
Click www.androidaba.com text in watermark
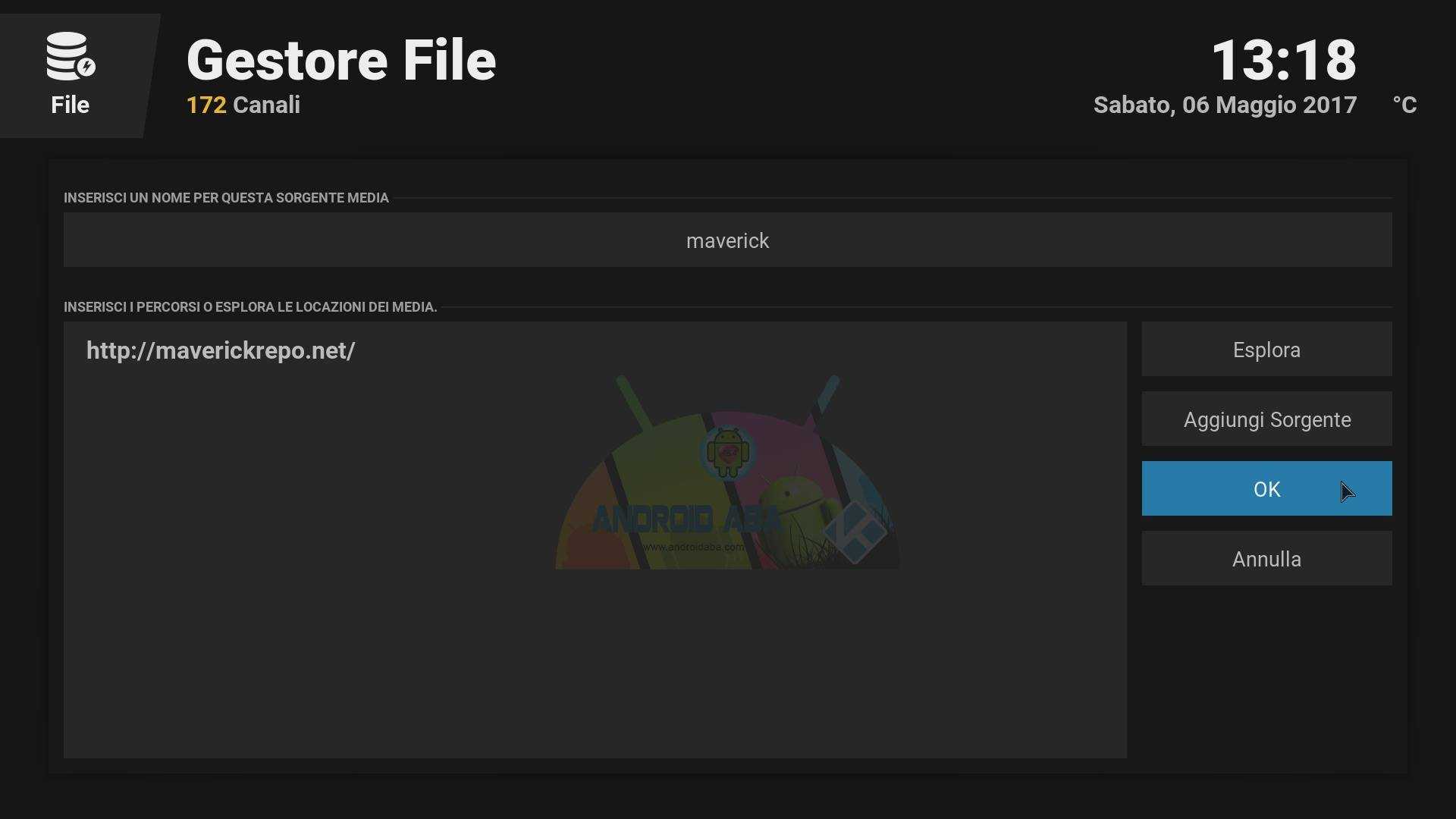pyautogui.click(x=693, y=547)
